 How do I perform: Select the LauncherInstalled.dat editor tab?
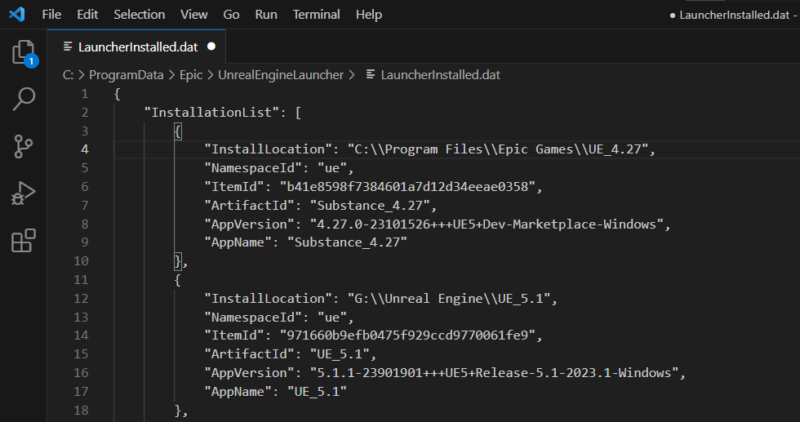pos(137,47)
